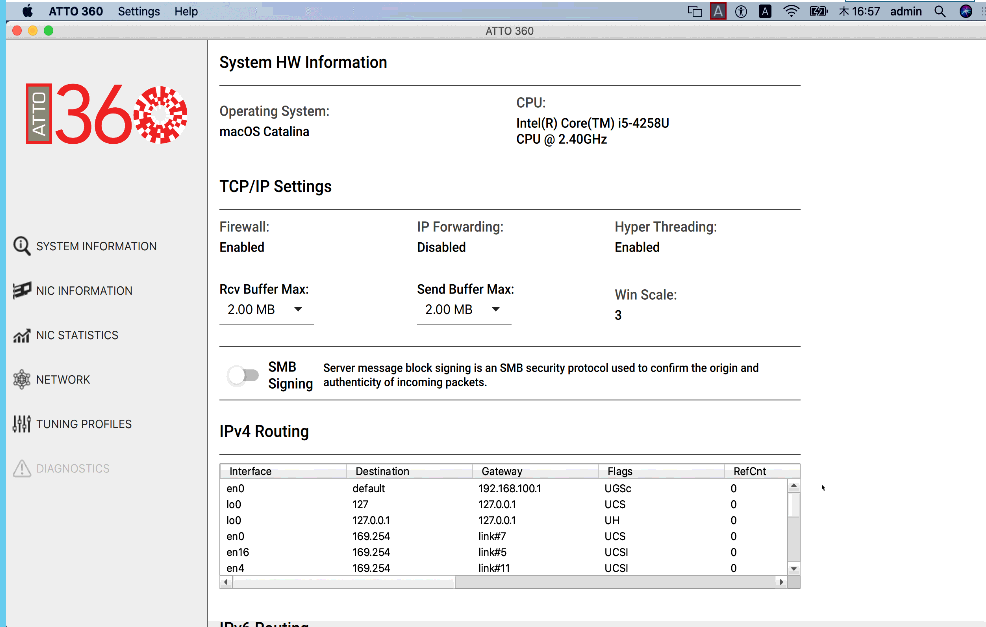
Task: Select the DIAGNOSTICS sidebar item
Action: [x=72, y=469]
